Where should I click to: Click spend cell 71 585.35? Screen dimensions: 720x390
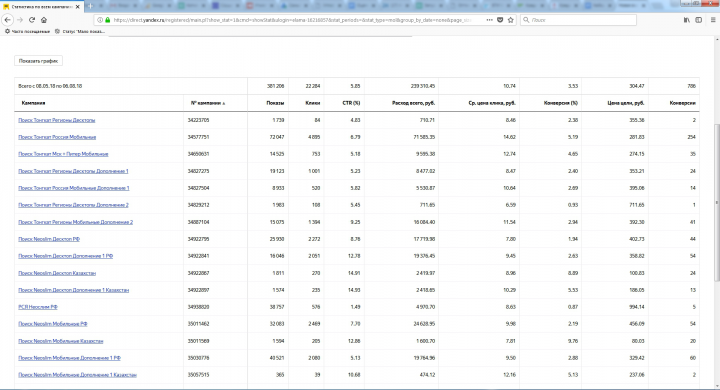424,137
